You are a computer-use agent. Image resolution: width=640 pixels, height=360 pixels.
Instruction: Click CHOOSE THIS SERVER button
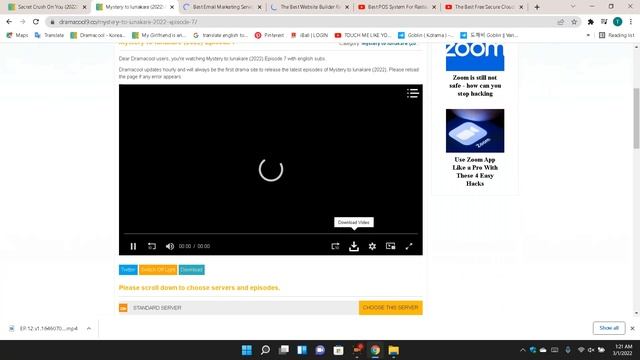click(391, 308)
